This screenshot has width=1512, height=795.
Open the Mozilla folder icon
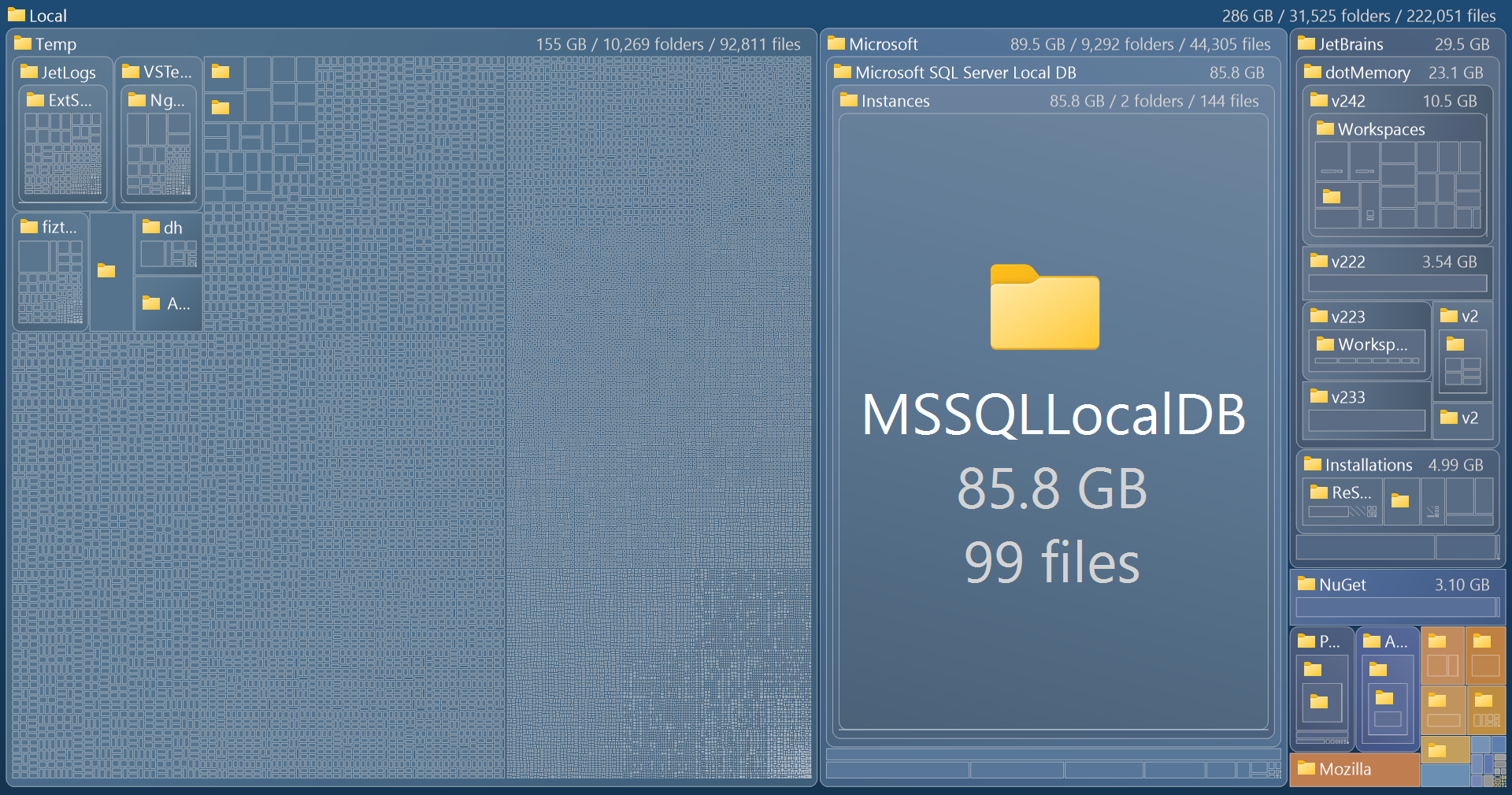1306,768
